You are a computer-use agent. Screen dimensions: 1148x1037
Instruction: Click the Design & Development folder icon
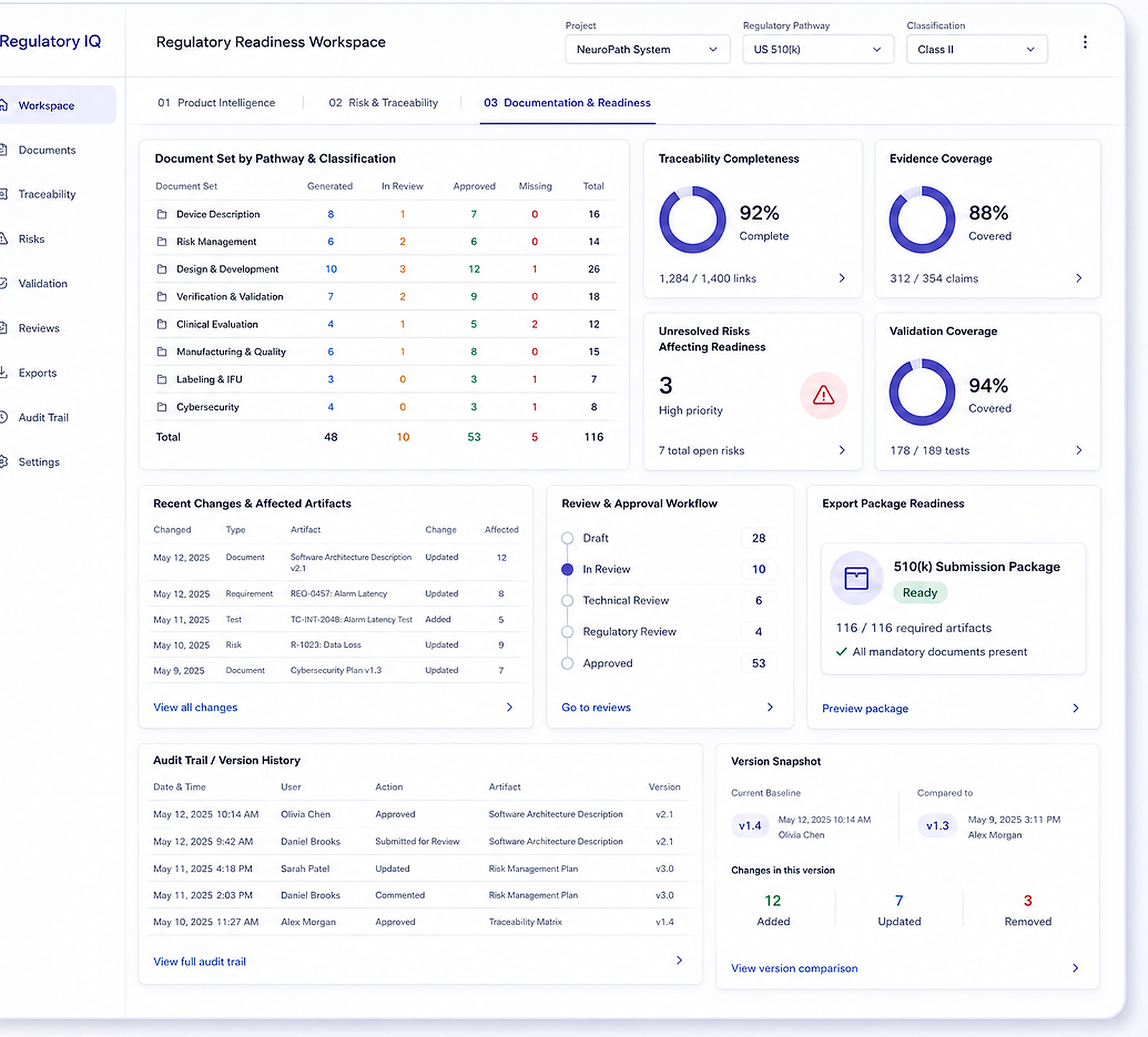162,269
